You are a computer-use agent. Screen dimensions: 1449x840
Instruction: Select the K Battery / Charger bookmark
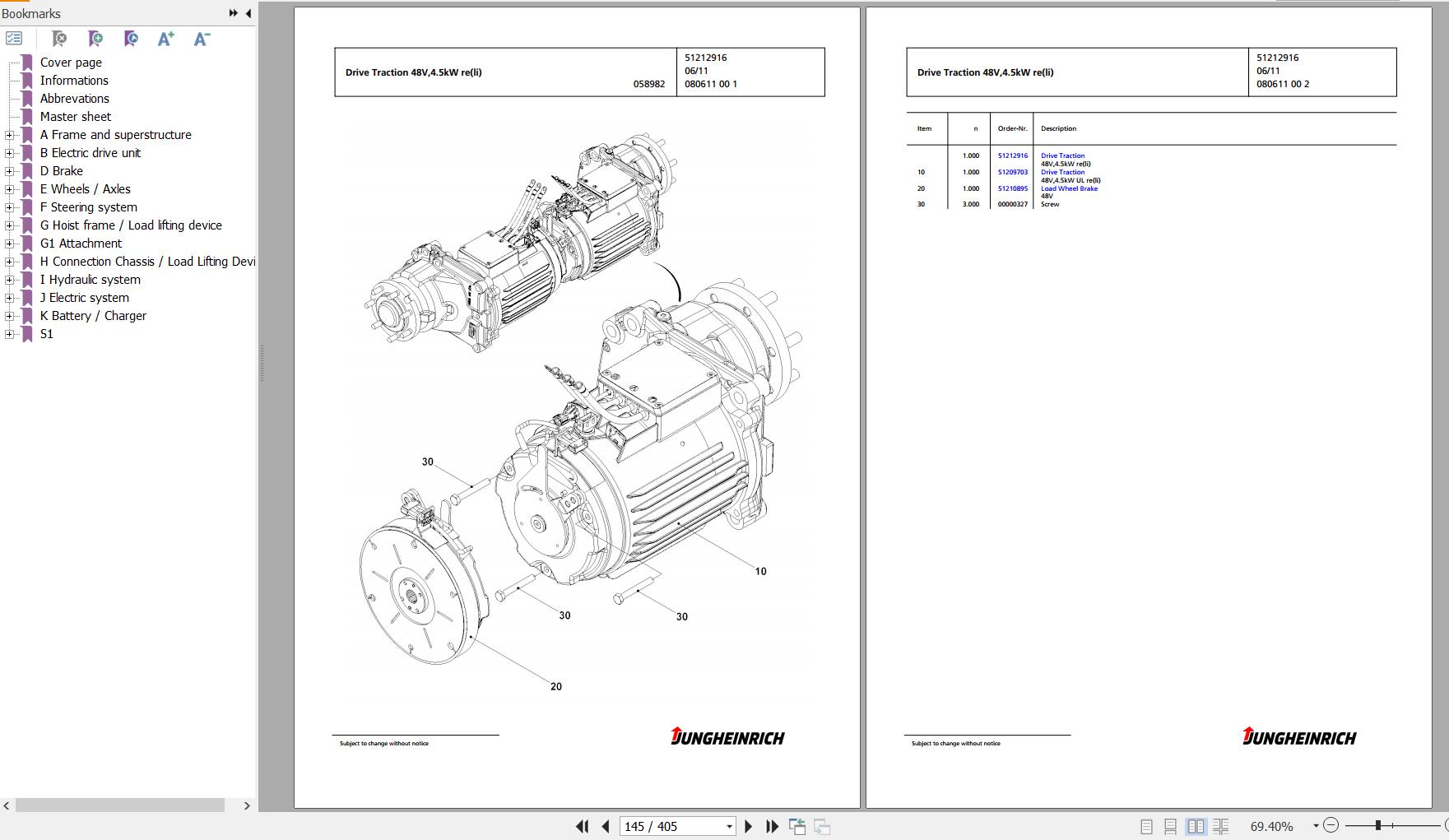click(x=93, y=316)
